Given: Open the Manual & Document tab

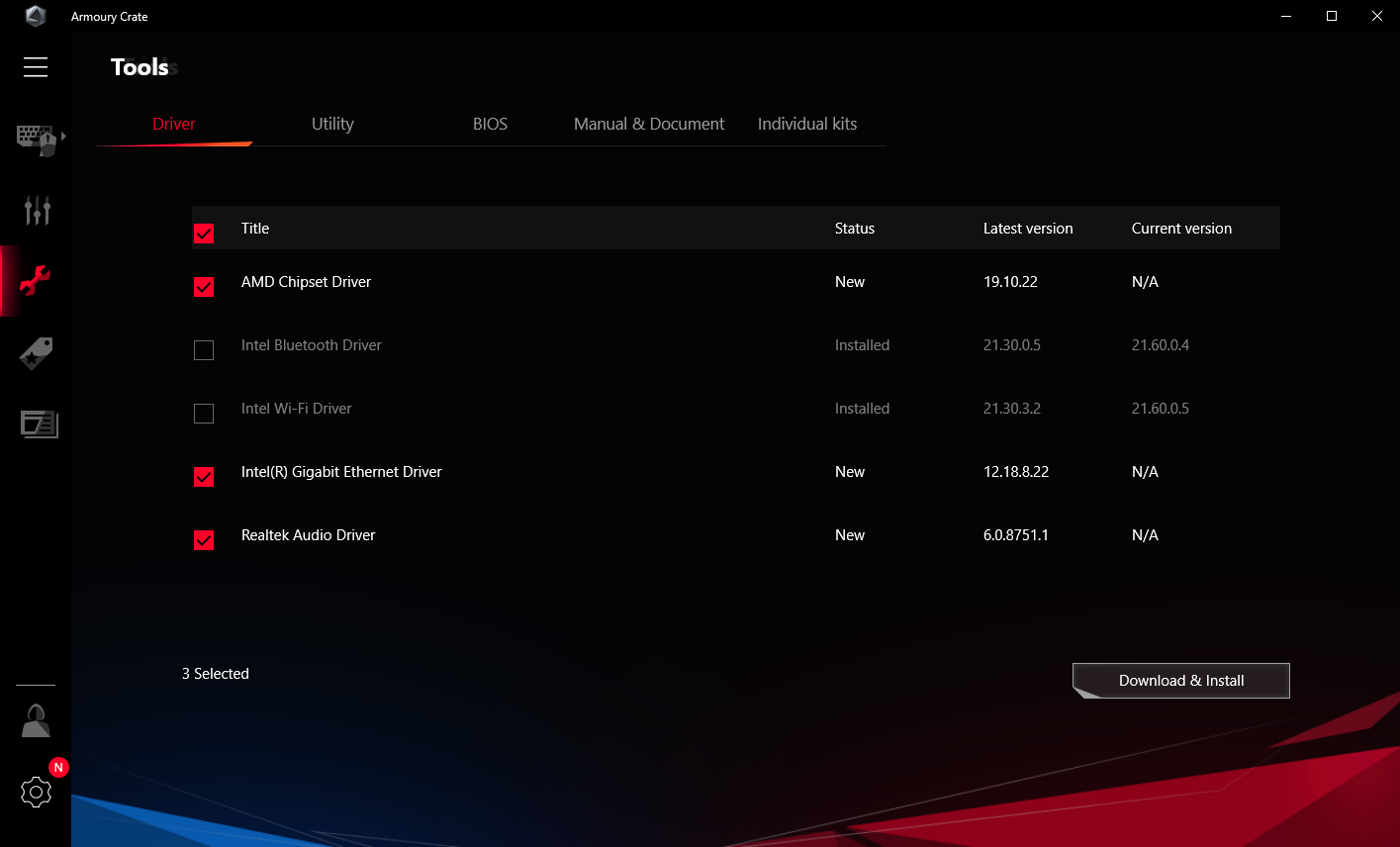Looking at the screenshot, I should click(649, 124).
